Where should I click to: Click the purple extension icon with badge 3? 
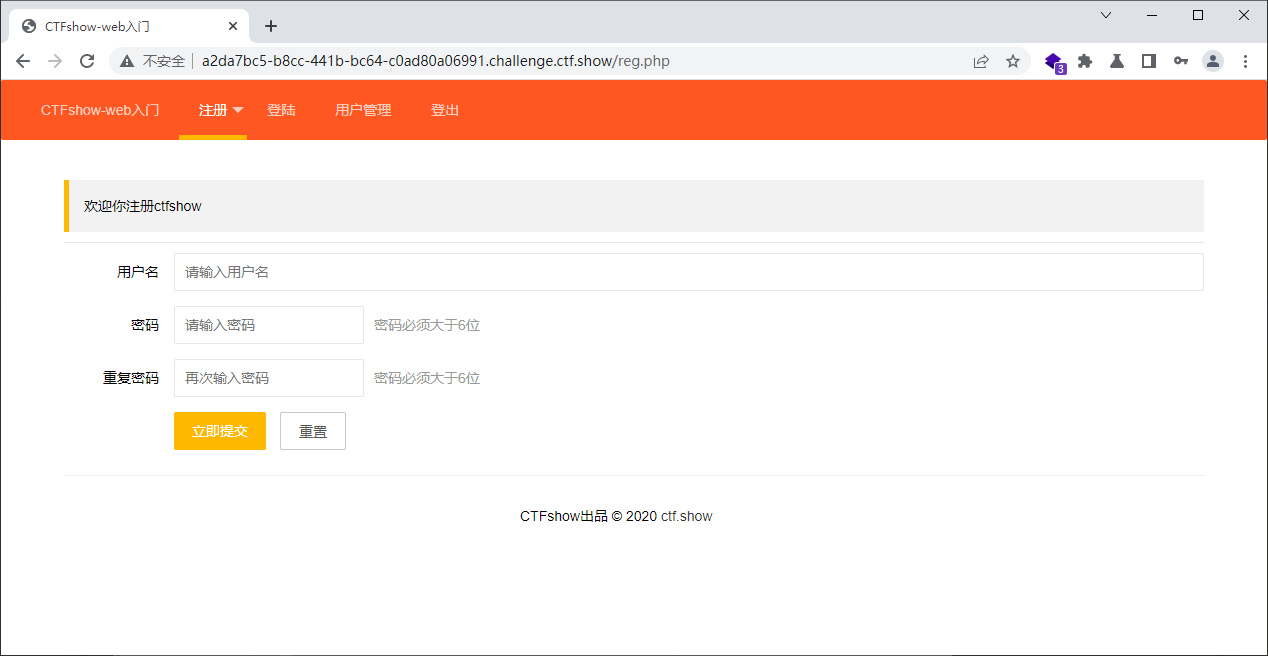[x=1054, y=61]
